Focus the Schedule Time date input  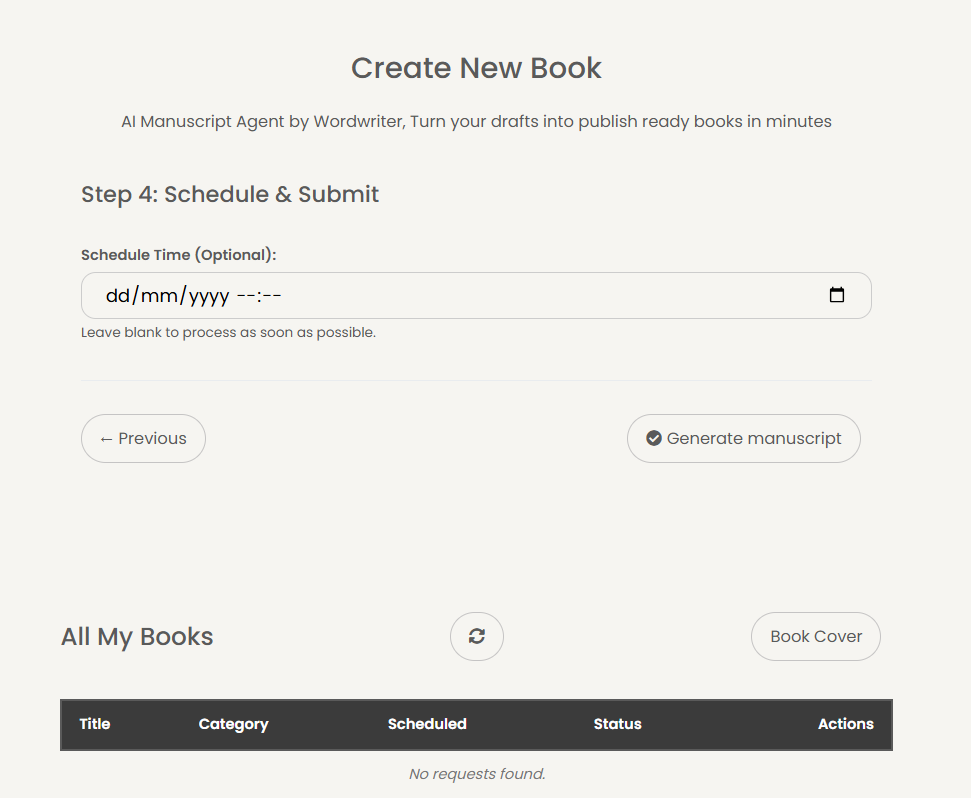[x=476, y=295]
